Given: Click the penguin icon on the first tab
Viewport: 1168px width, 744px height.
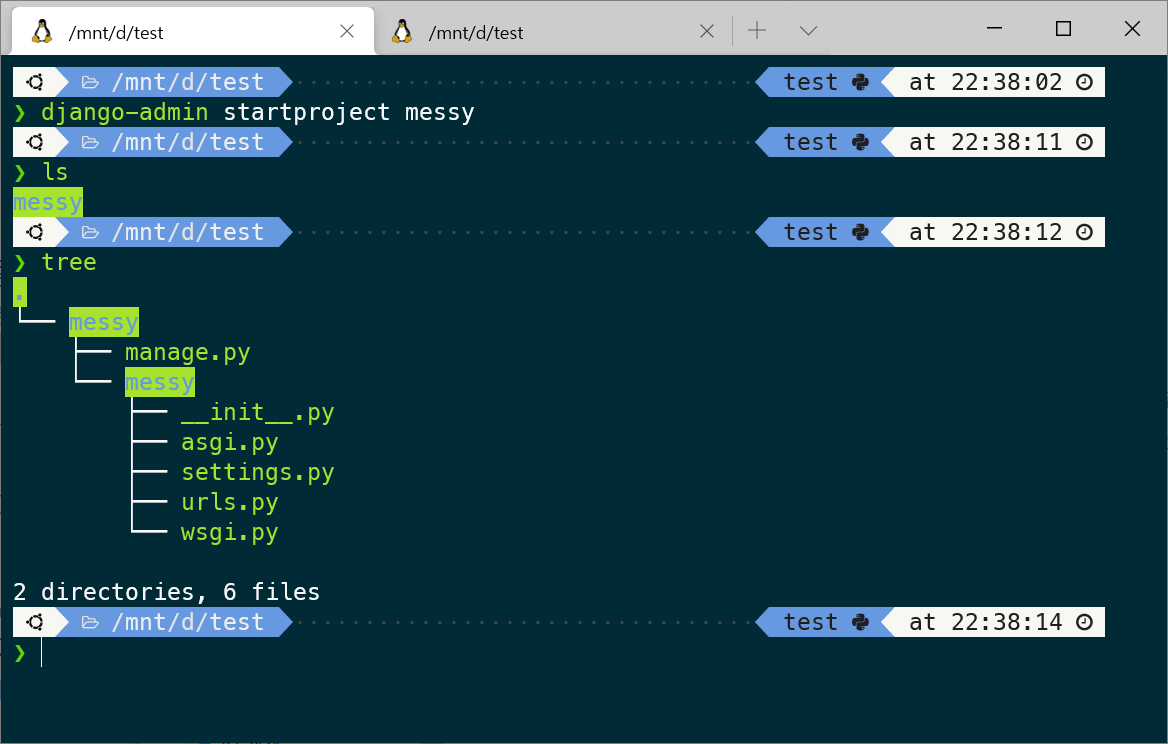Looking at the screenshot, I should [x=42, y=31].
